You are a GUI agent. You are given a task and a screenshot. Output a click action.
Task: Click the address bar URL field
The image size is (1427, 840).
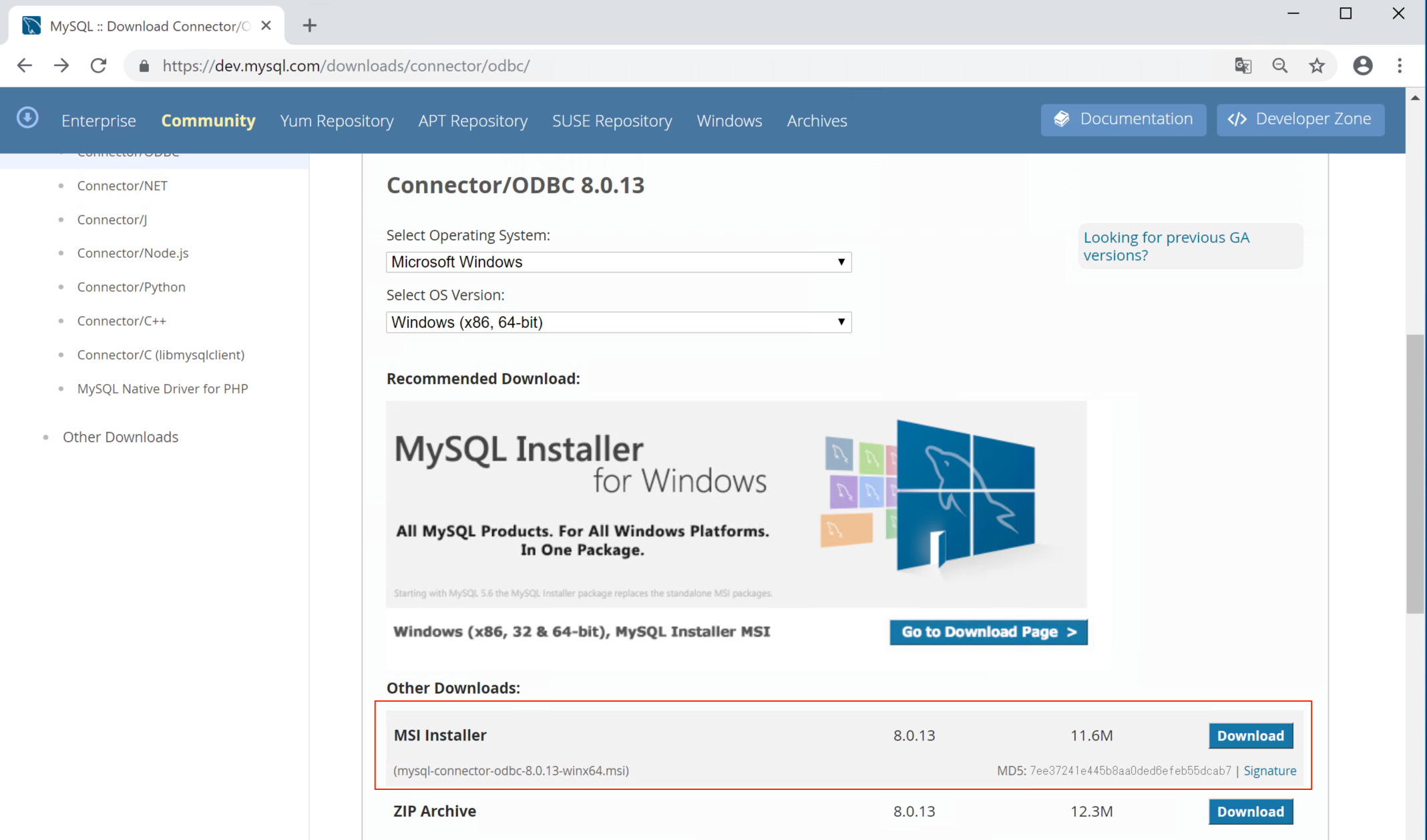681,65
